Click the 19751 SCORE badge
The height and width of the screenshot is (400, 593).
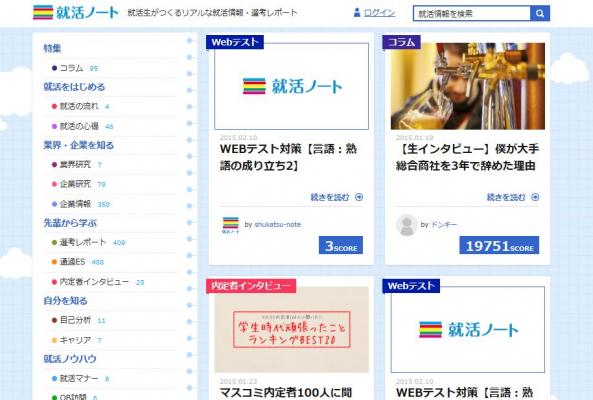[499, 245]
